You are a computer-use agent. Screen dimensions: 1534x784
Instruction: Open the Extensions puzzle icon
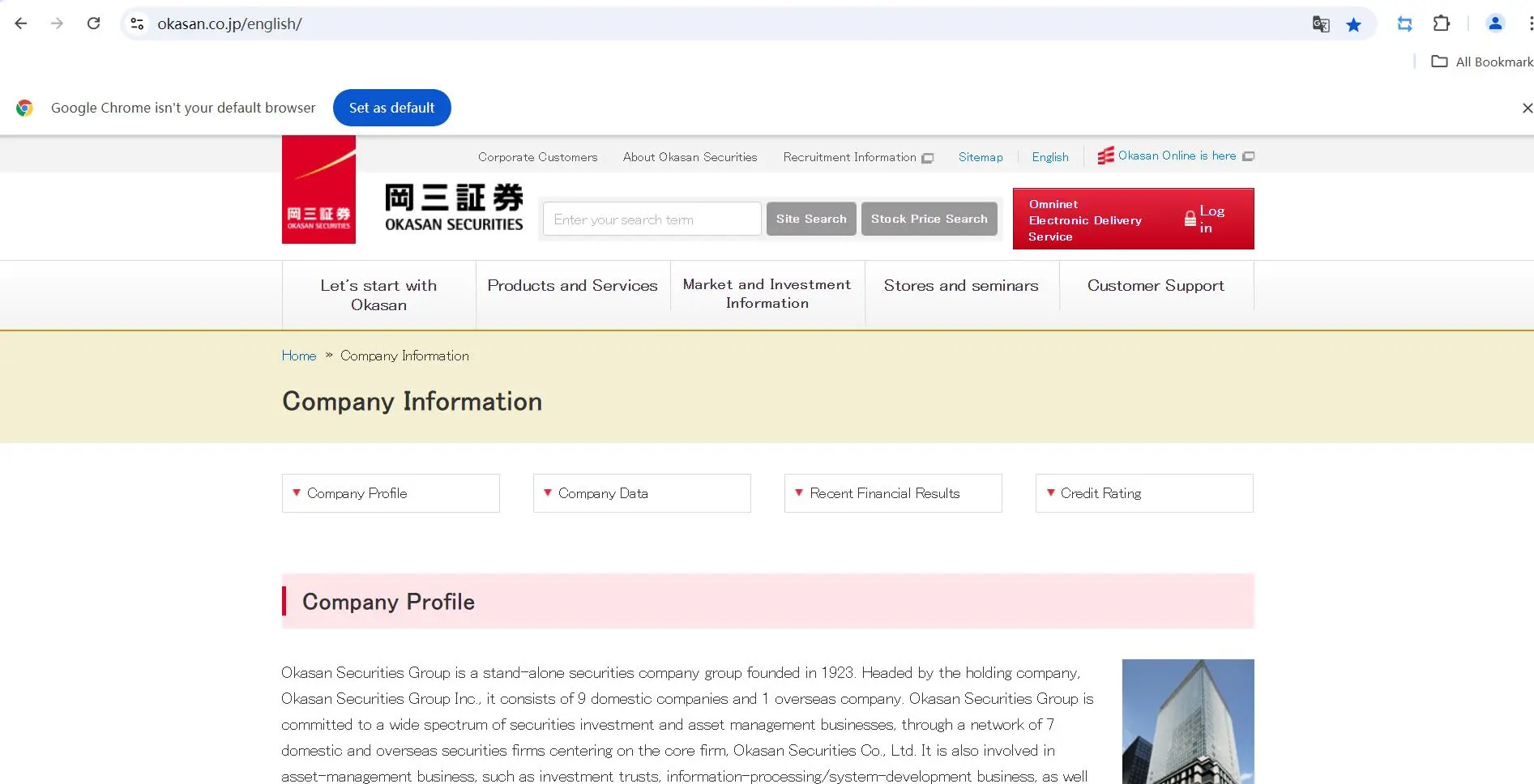1442,23
